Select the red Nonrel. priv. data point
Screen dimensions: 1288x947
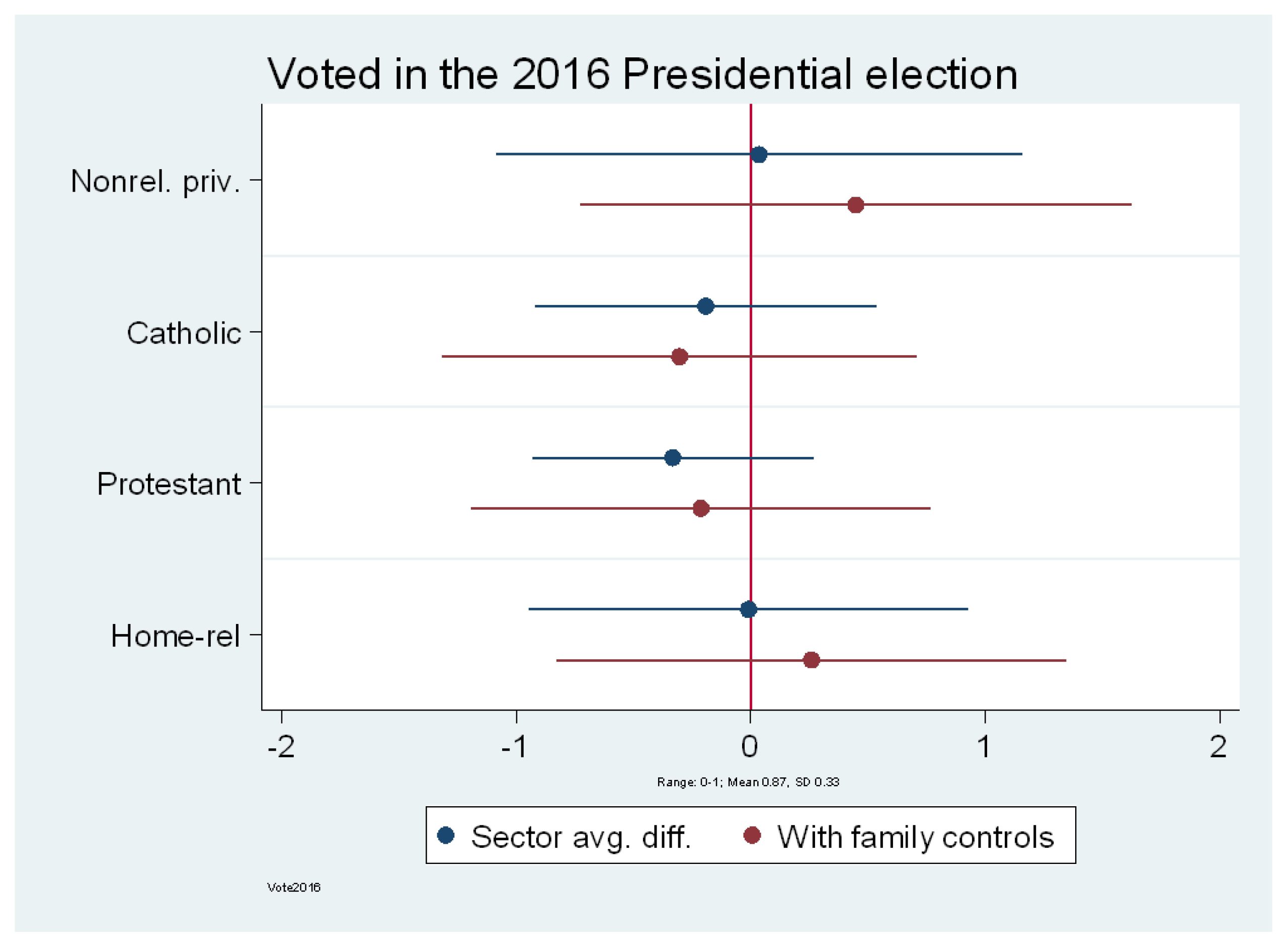pos(855,205)
